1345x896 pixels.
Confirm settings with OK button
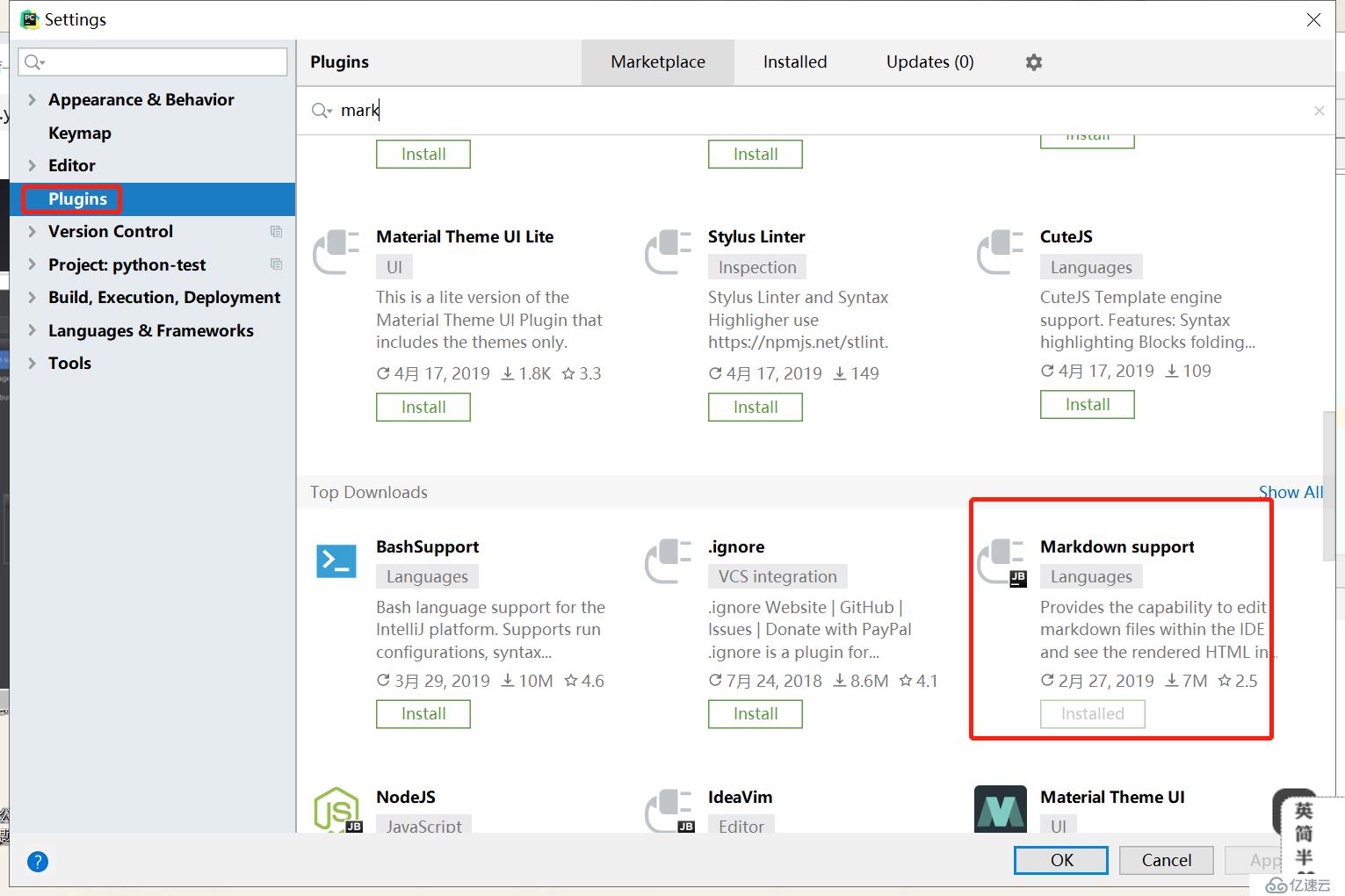pyautogui.click(x=1061, y=860)
